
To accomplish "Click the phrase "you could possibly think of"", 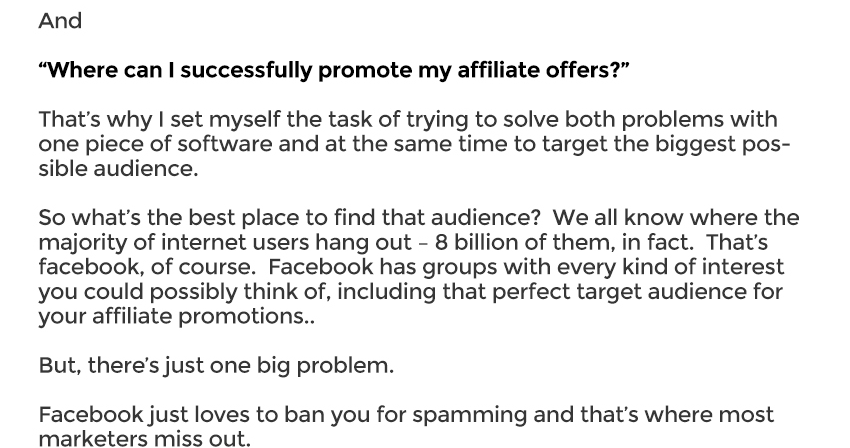I will (184, 292).
